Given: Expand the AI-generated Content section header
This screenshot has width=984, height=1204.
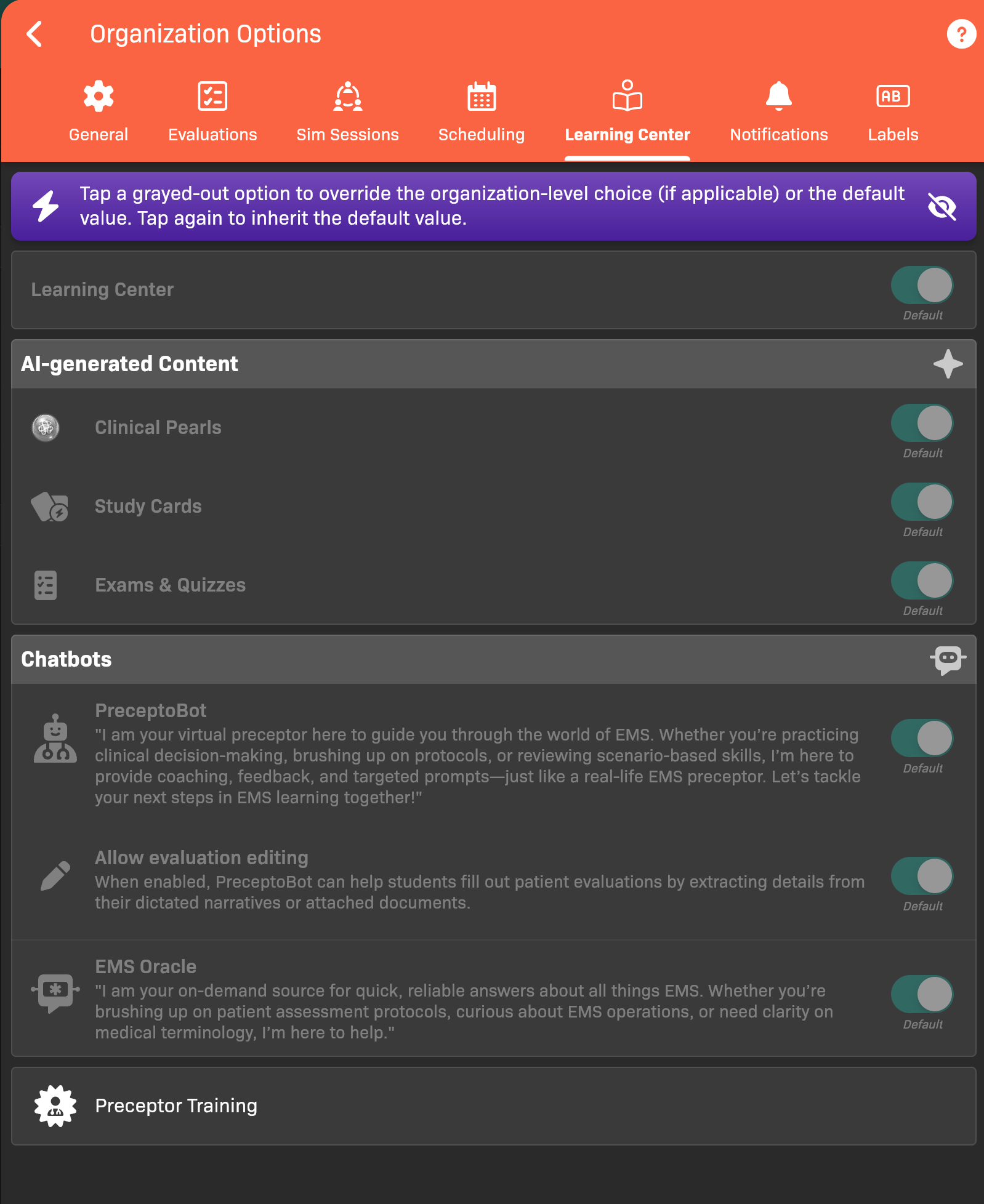Looking at the screenshot, I should click(431, 364).
